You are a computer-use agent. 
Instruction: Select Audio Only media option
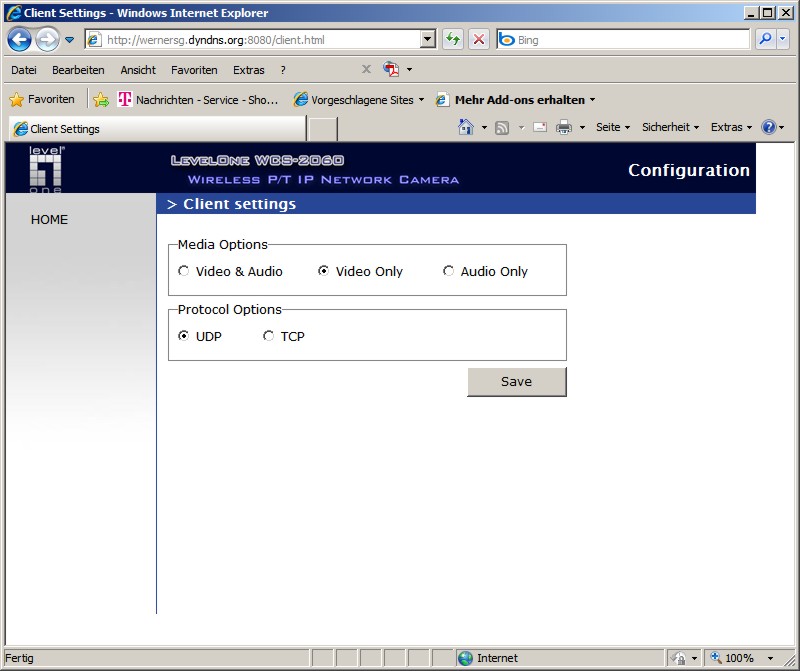448,271
